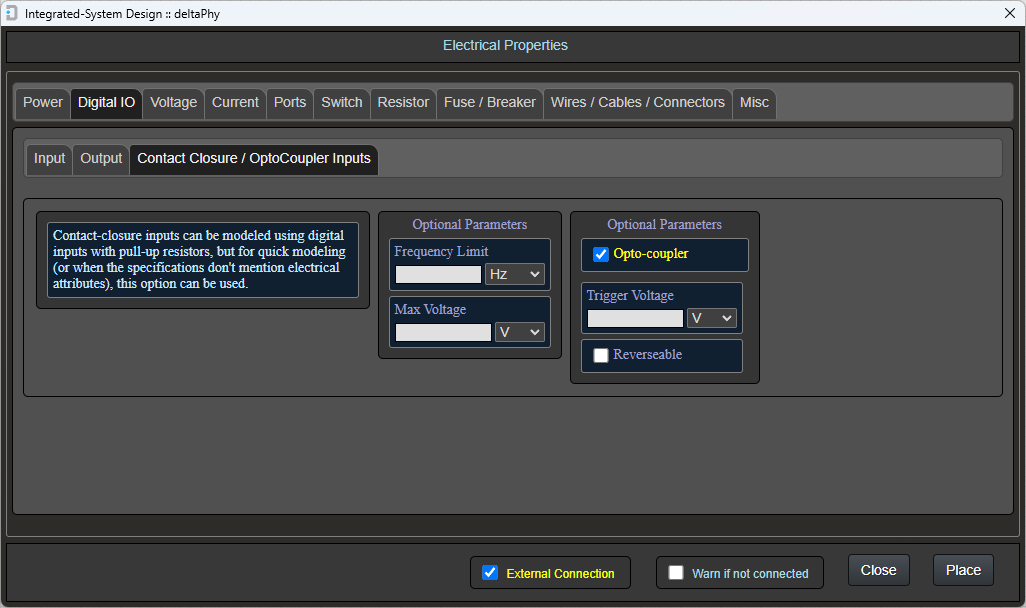This screenshot has width=1026, height=608.
Task: Open the Trigger Voltage unit dropdown
Action: (x=711, y=318)
